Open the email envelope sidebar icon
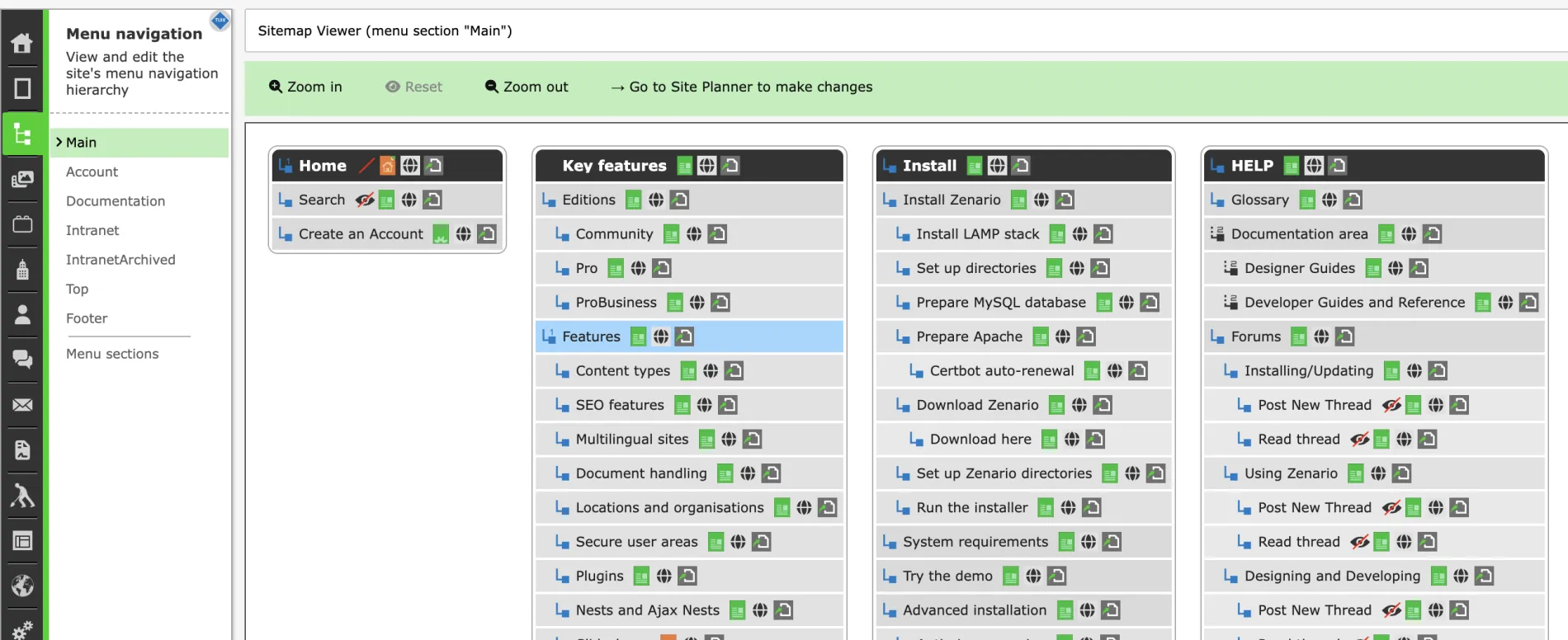 pos(22,405)
